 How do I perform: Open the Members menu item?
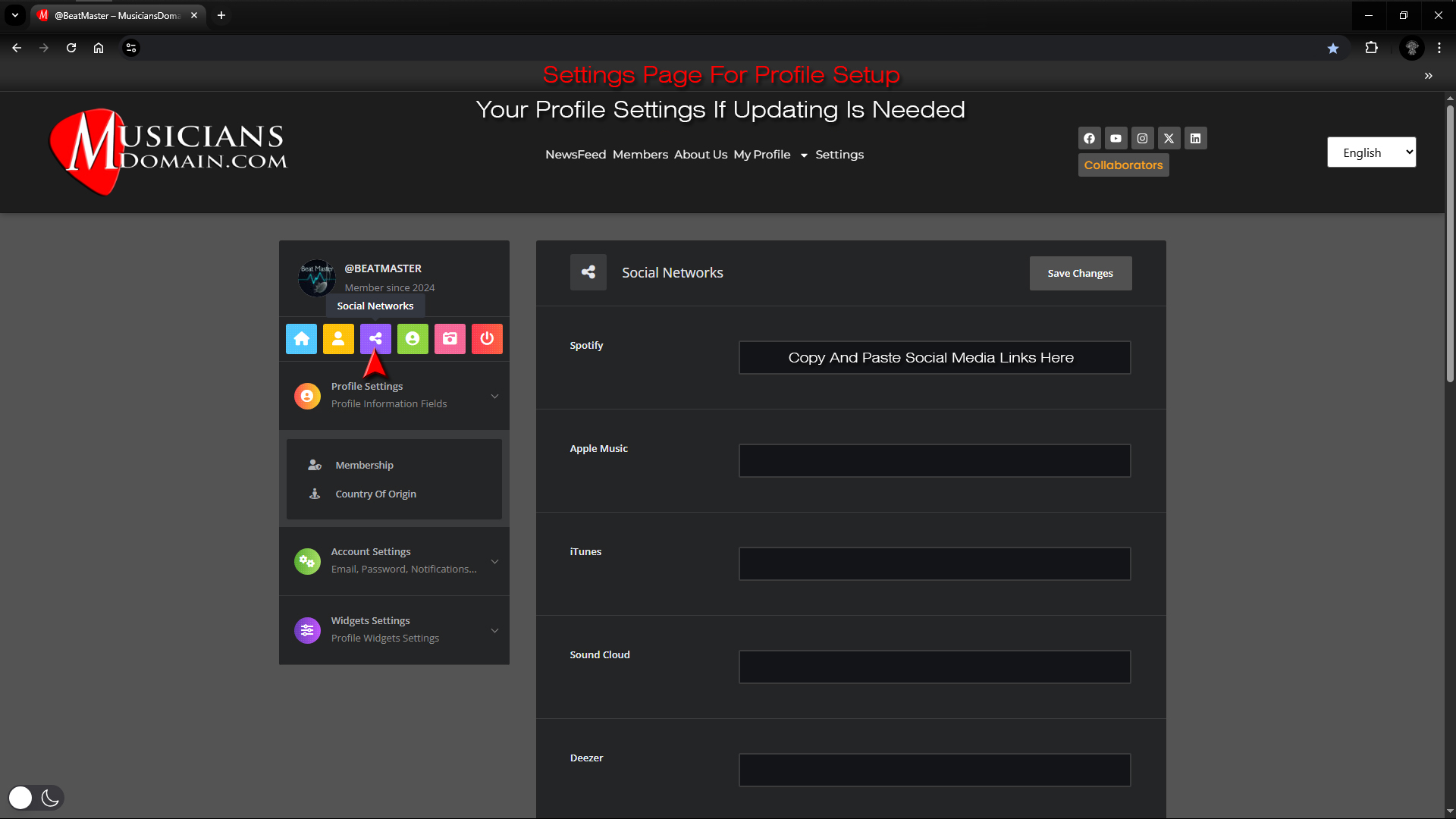[640, 155]
